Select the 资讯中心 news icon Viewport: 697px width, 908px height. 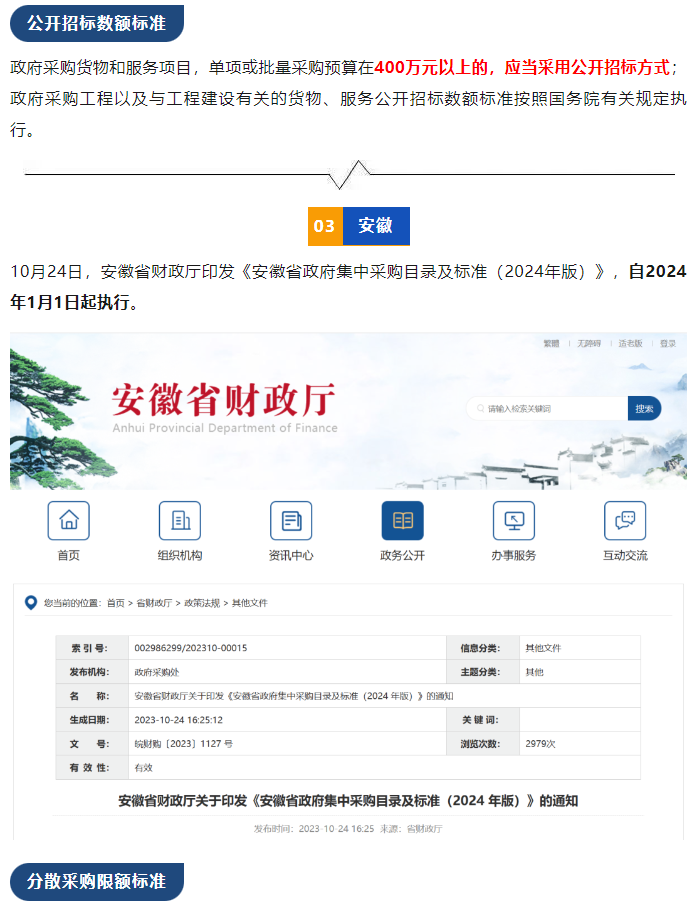pyautogui.click(x=291, y=520)
